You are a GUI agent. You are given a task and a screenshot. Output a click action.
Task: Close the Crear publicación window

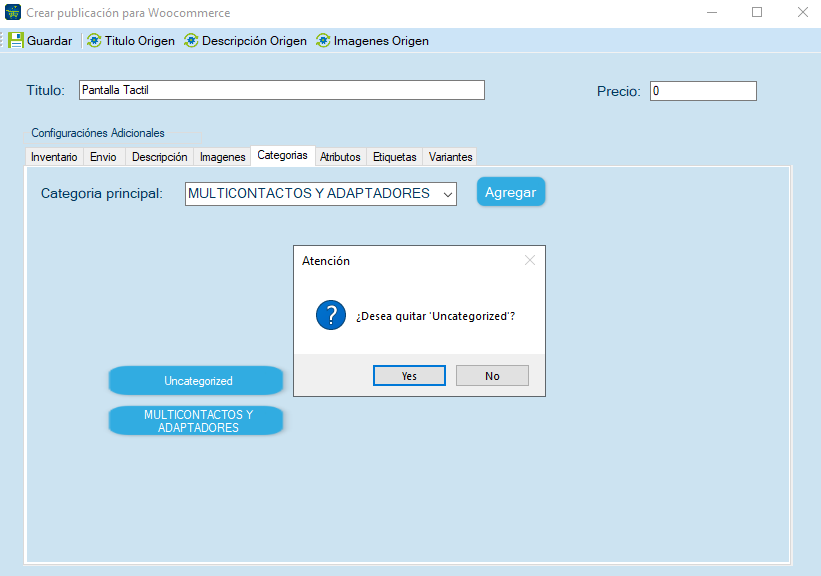tap(803, 12)
